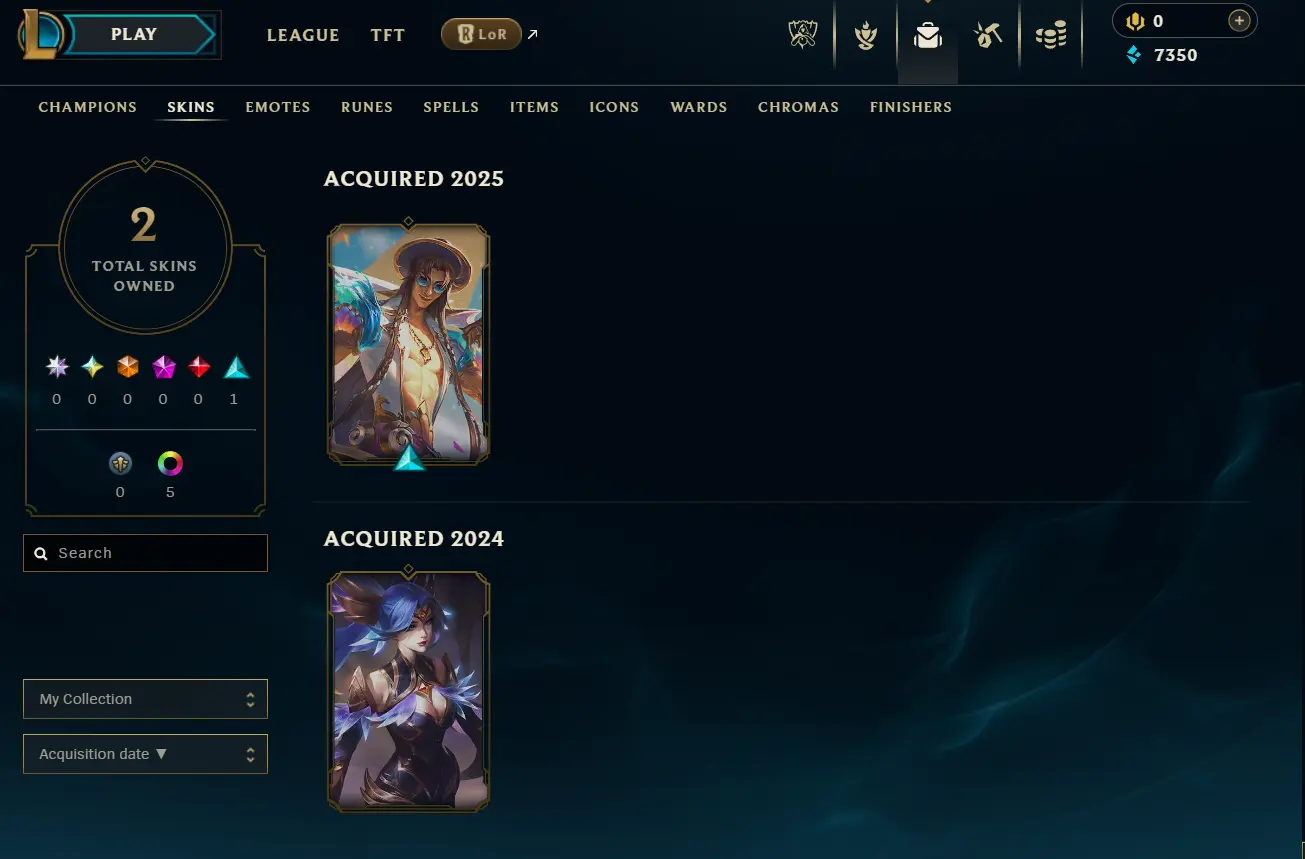The width and height of the screenshot is (1305, 859).
Task: Switch to the Chromas tab
Action: (798, 107)
